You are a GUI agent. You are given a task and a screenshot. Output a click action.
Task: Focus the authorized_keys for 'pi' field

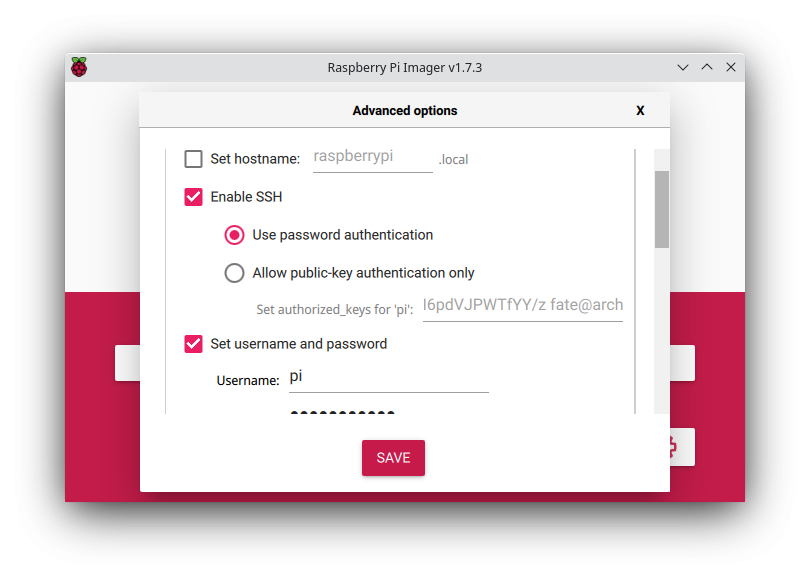[x=523, y=307]
